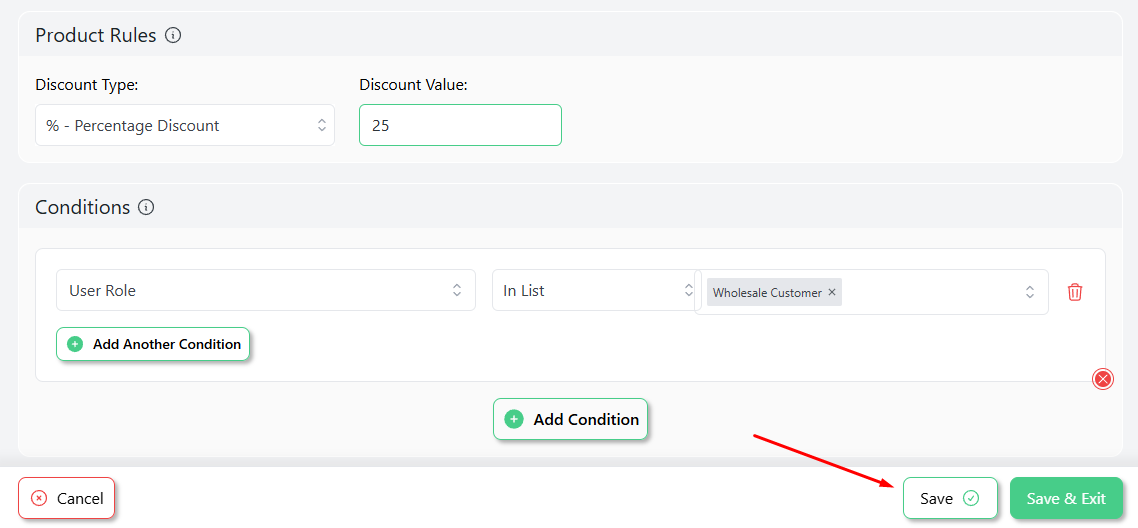
Task: Remove the Wholesale Customer tag
Action: [832, 292]
